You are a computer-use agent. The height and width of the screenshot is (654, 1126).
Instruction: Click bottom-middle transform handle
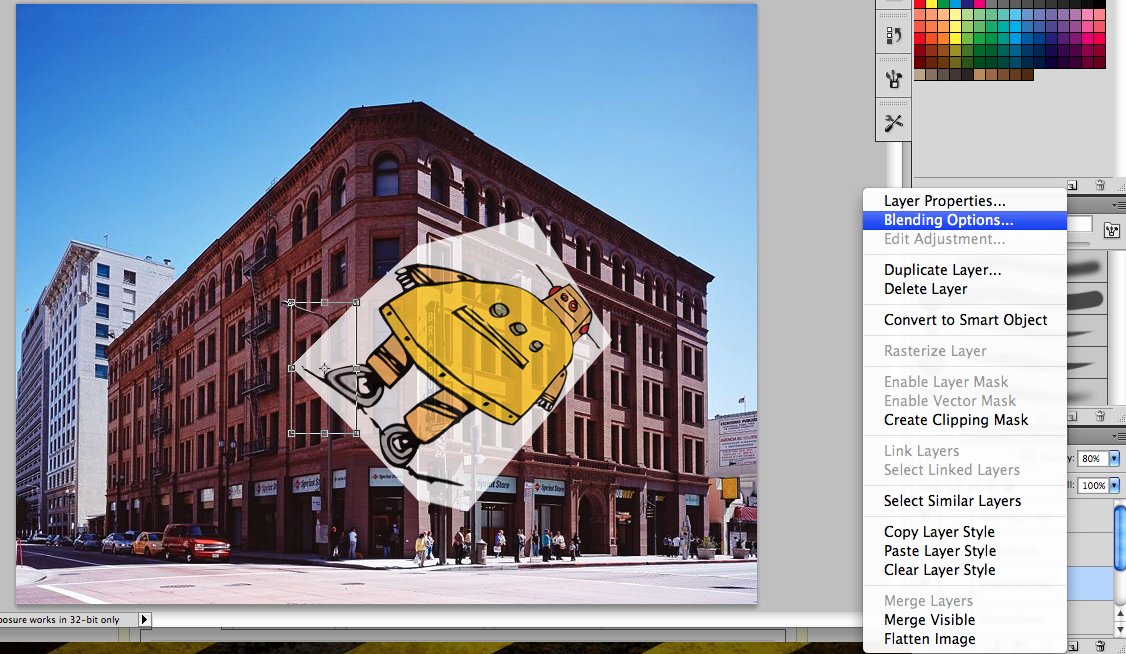click(x=325, y=434)
